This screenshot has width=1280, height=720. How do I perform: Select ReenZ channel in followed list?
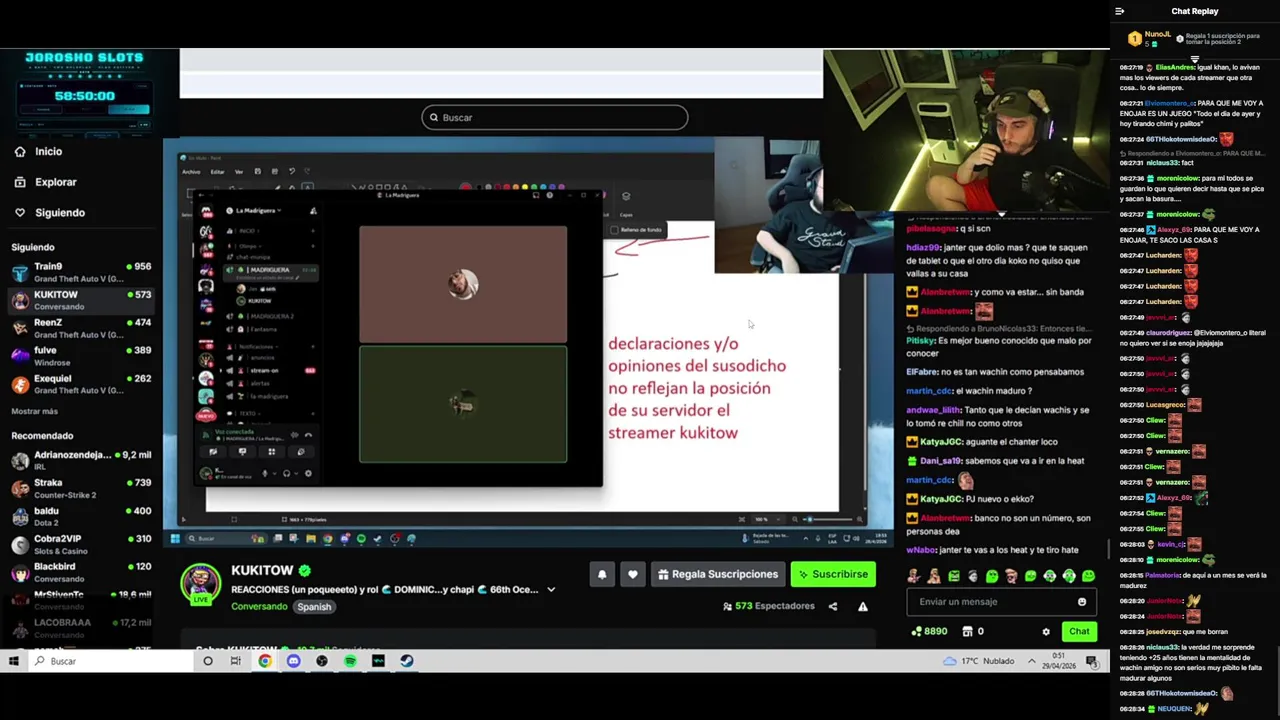point(81,328)
